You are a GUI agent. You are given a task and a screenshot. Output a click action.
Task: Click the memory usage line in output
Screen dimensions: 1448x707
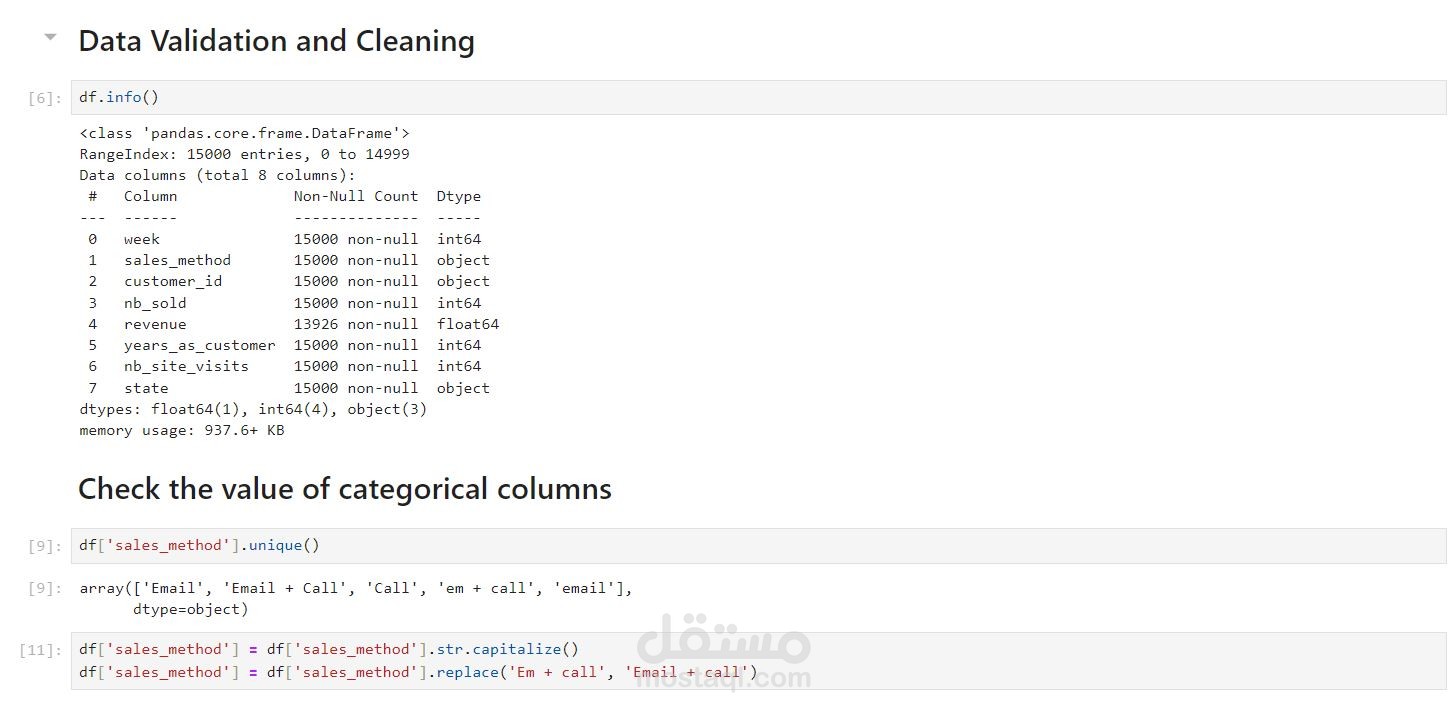pos(181,430)
